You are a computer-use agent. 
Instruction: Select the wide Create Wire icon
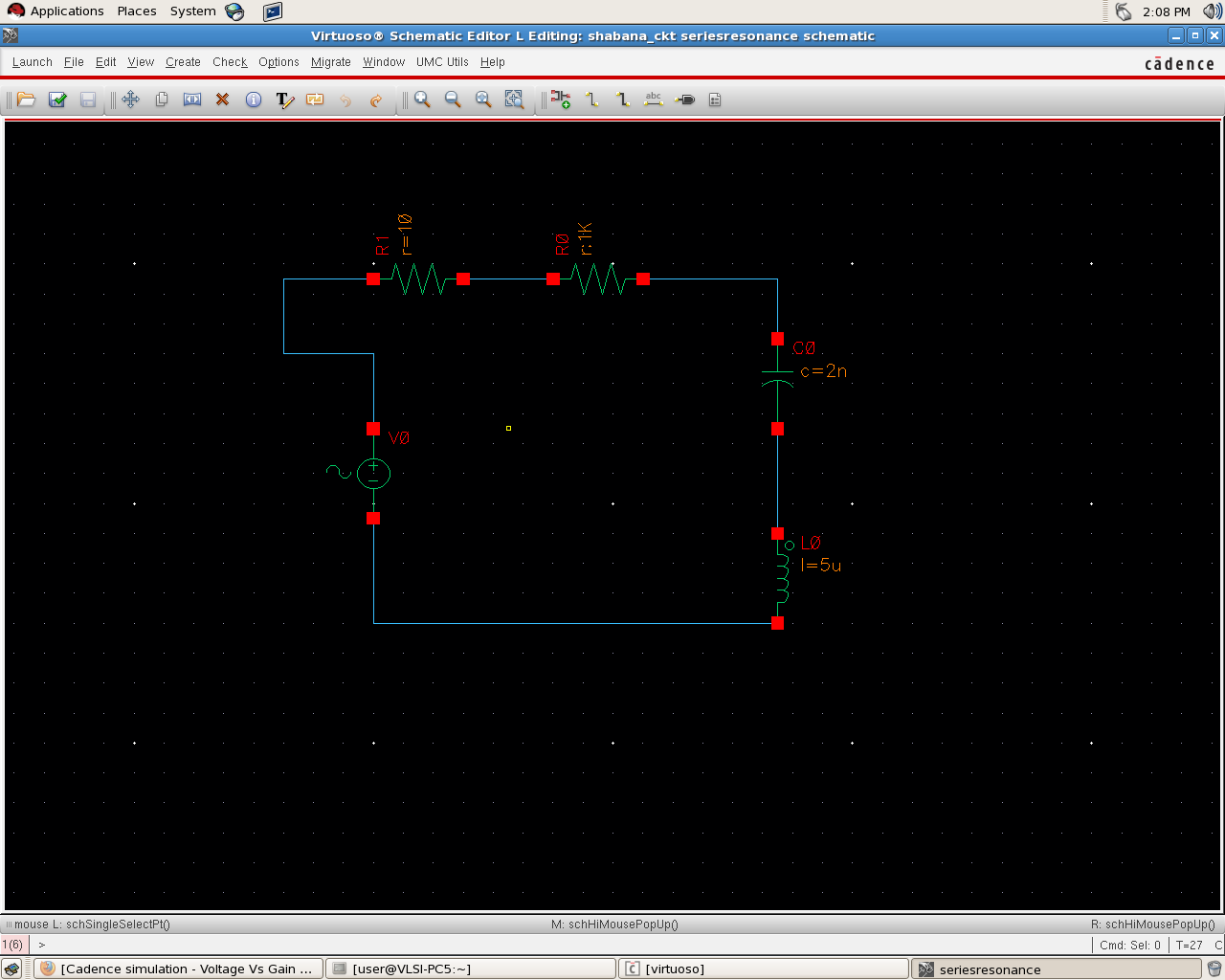[x=623, y=100]
